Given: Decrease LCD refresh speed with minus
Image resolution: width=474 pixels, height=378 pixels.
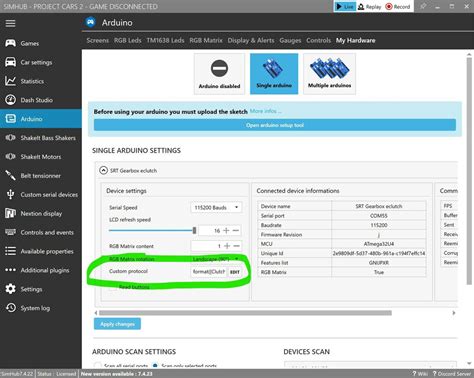Looking at the screenshot, I should (x=236, y=230).
